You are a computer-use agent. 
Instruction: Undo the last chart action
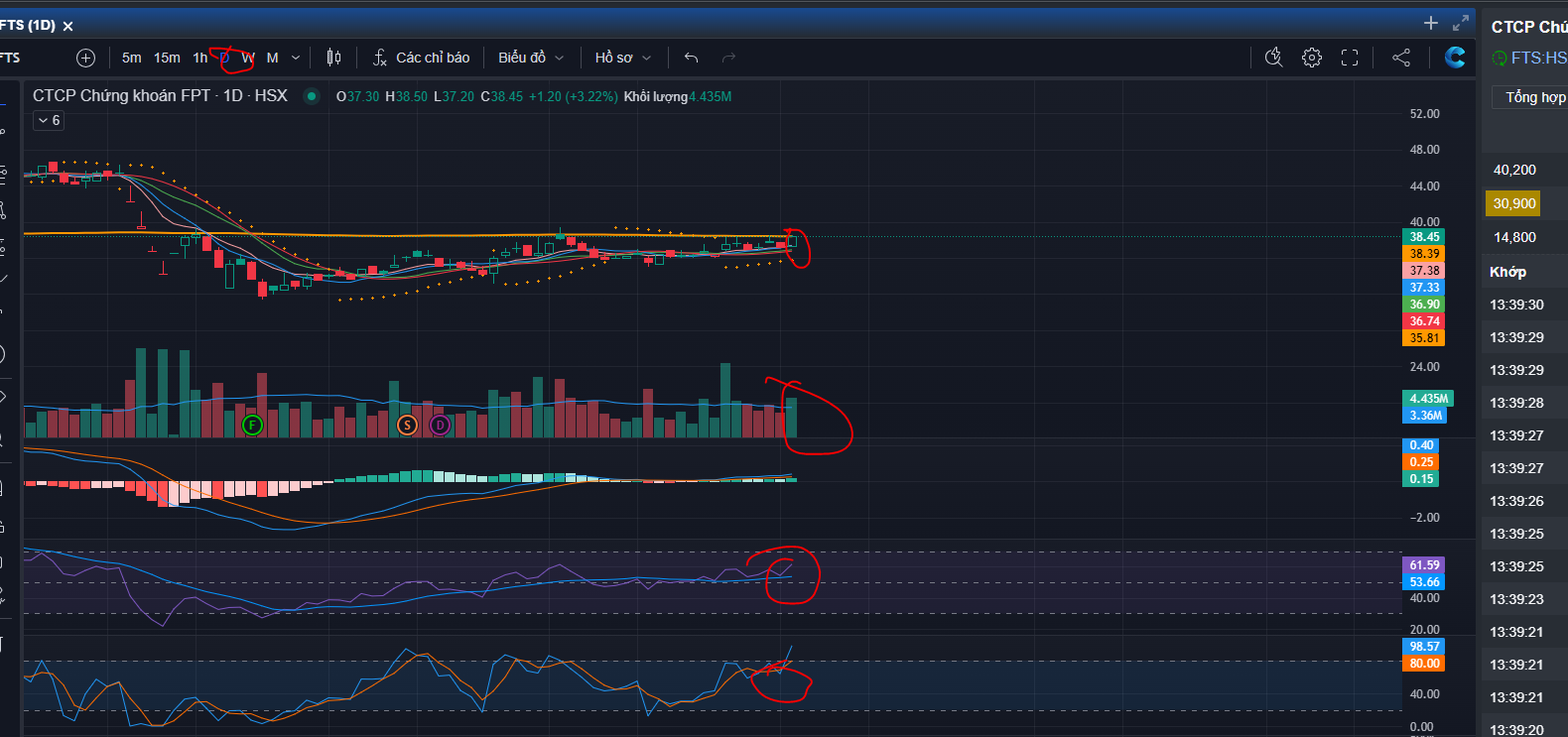692,58
